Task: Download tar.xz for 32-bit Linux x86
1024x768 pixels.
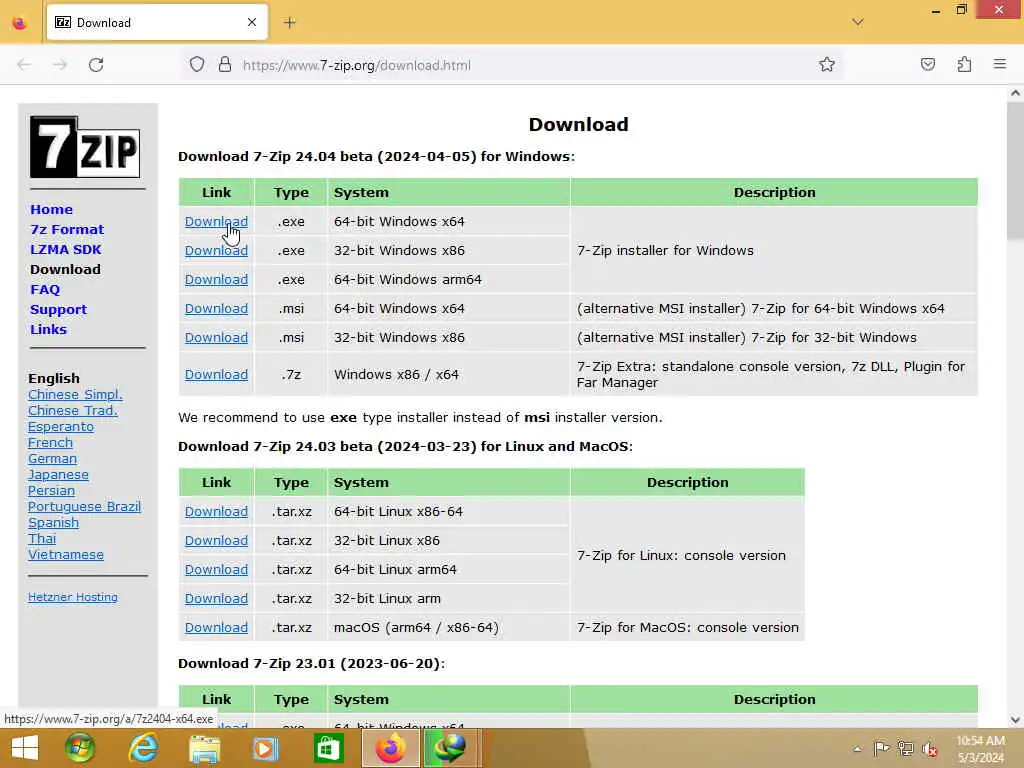Action: coord(216,541)
